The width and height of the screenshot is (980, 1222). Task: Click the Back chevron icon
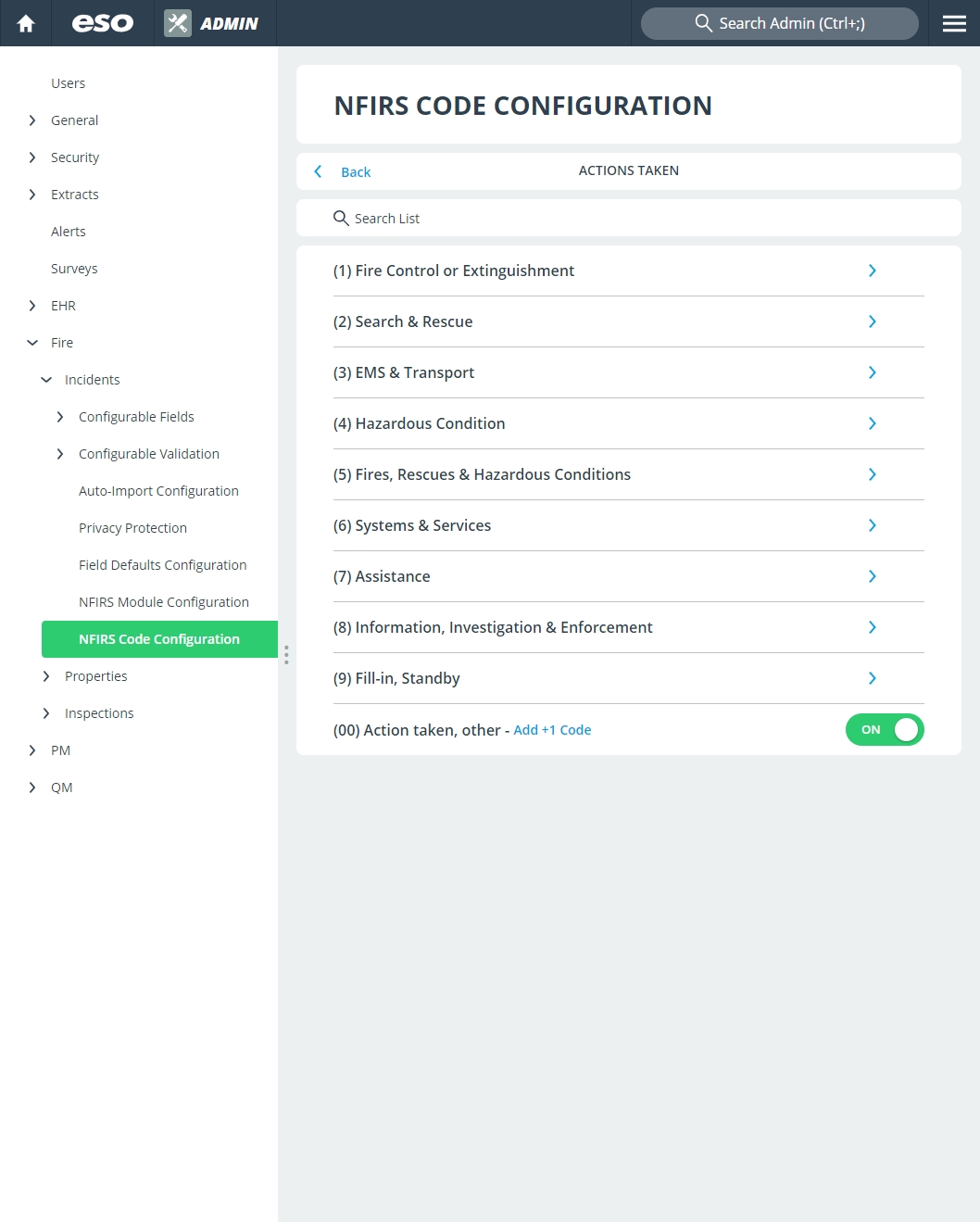tap(318, 171)
